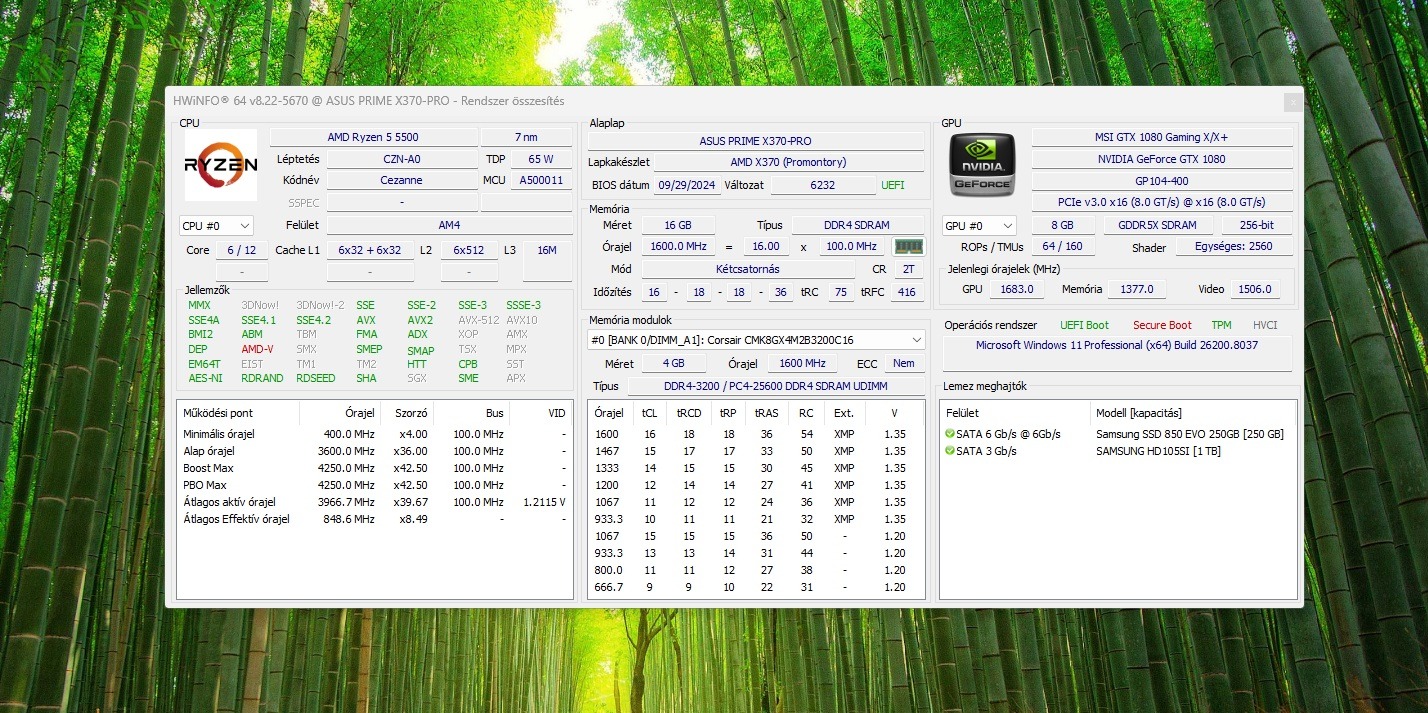Click the AMD Ryzen 5 5500 name field
Viewport: 1428px width, 713px height.
pyautogui.click(x=373, y=137)
